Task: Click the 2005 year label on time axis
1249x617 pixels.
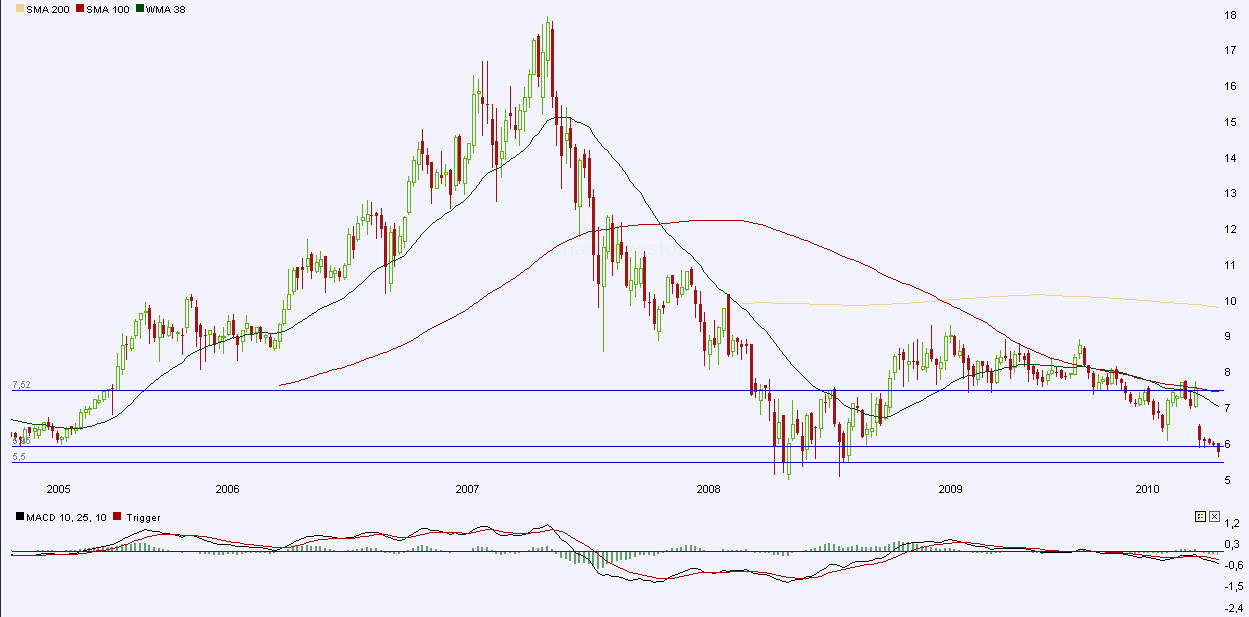Action: pyautogui.click(x=58, y=490)
